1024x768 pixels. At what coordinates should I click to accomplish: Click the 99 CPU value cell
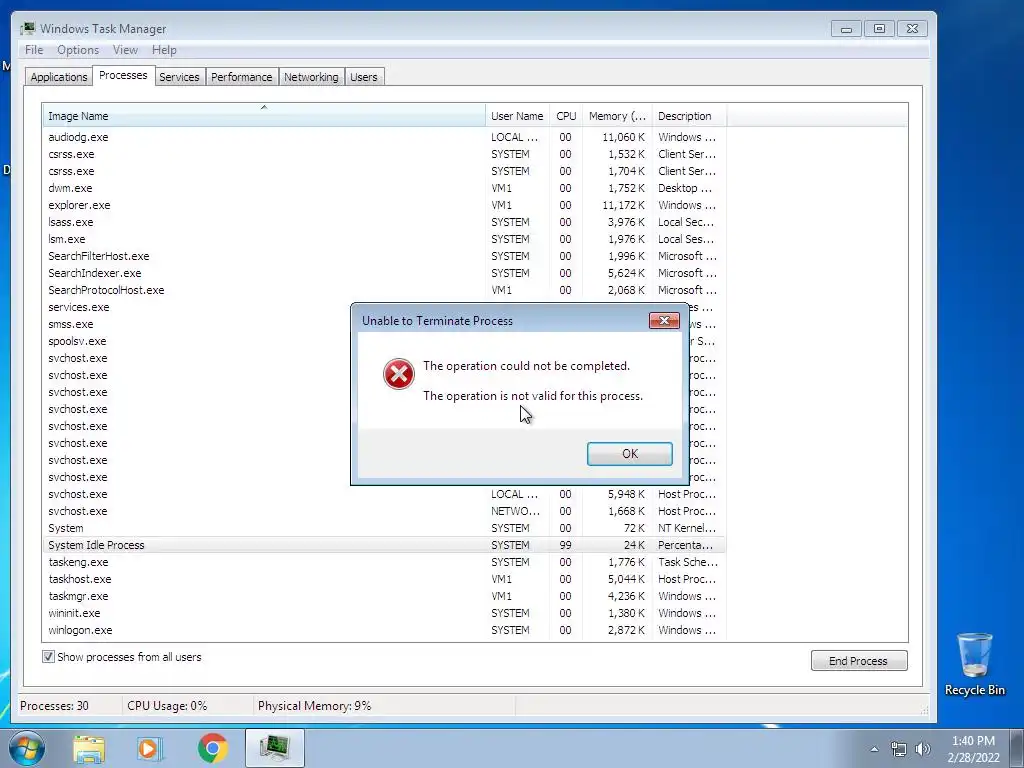[x=565, y=545]
